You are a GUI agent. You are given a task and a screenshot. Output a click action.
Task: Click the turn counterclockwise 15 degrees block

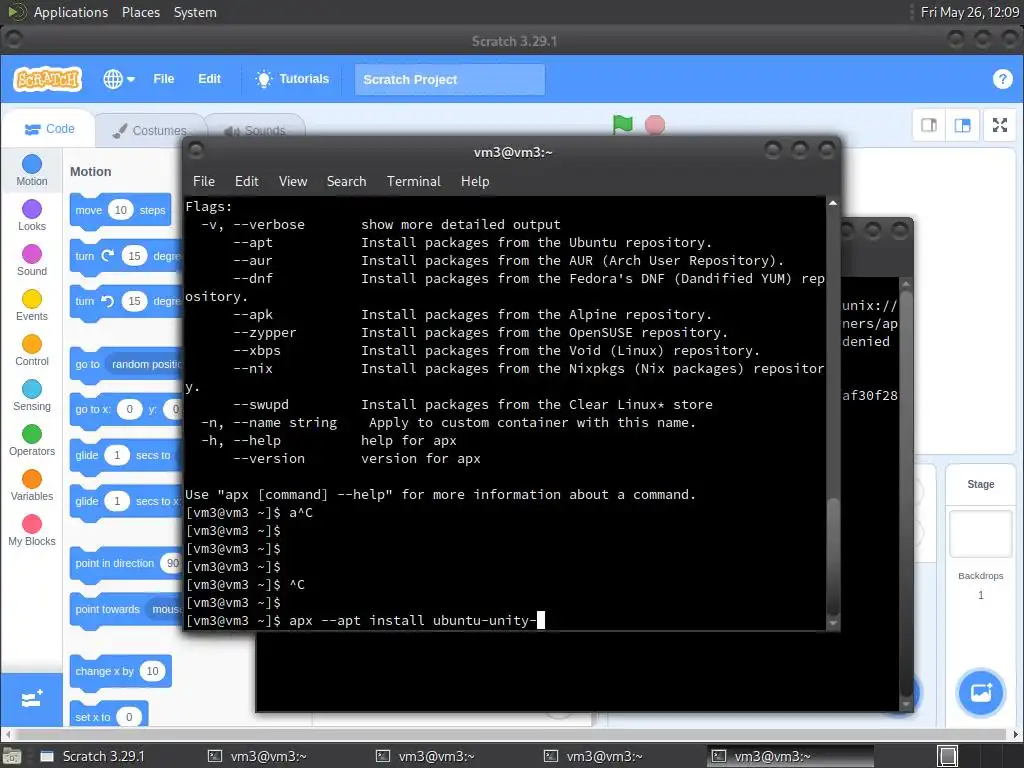pos(127,301)
